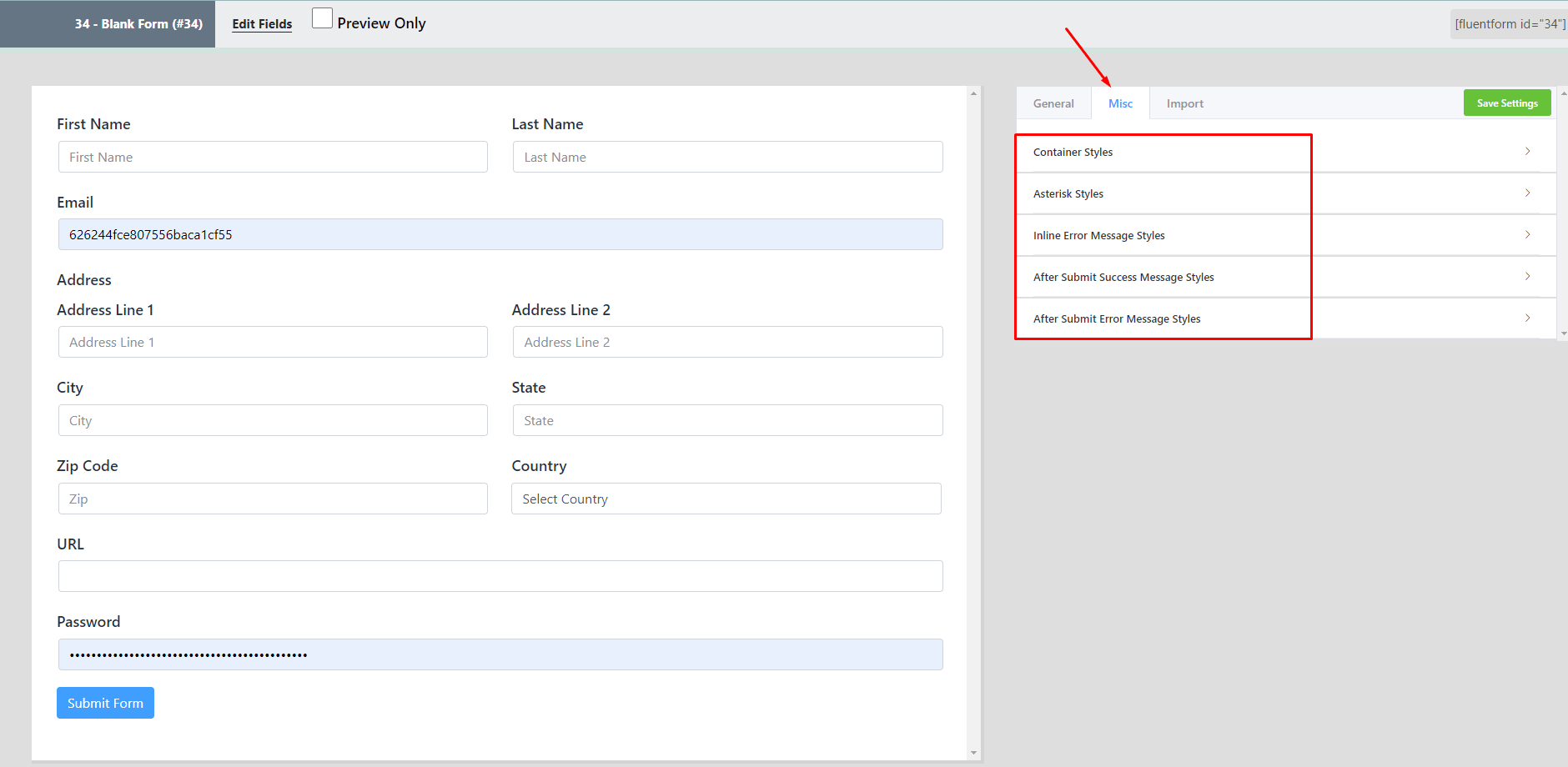Click the Asterisk Styles chevron arrow
The image size is (1568, 767).
[1527, 193]
